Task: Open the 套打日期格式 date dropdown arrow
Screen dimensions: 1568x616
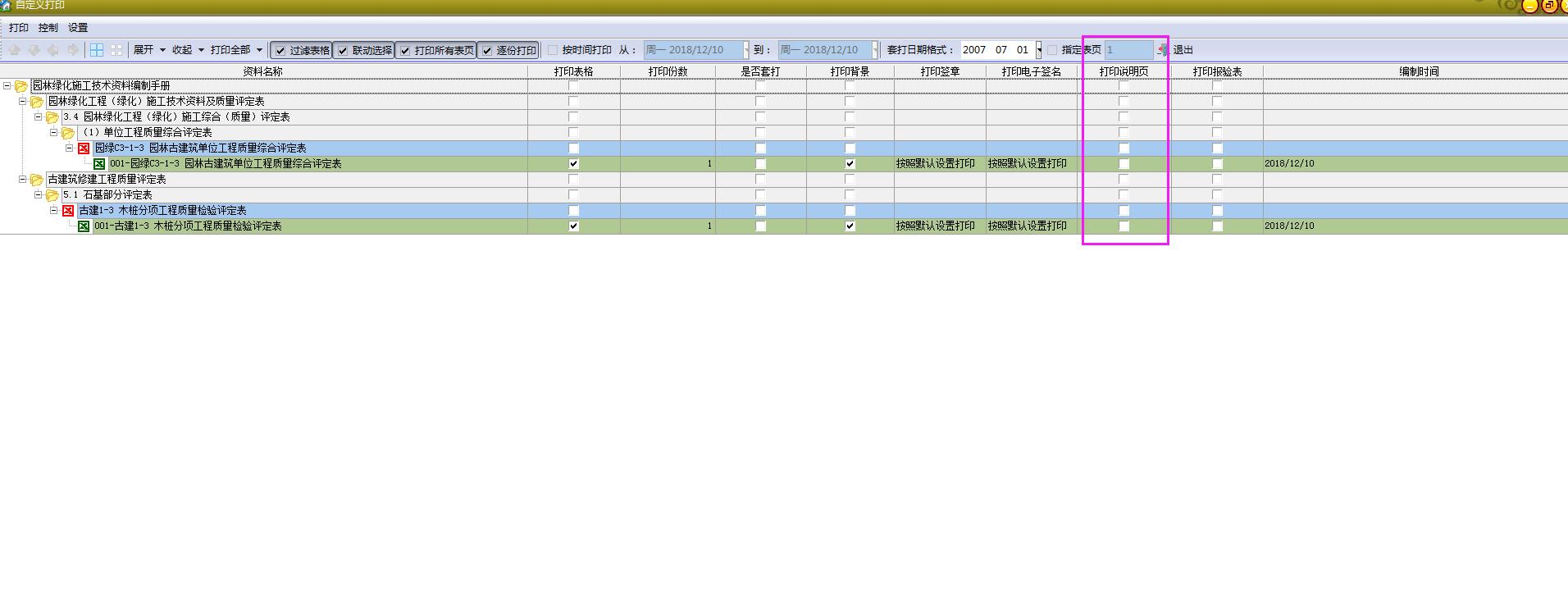Action: pyautogui.click(x=1038, y=50)
